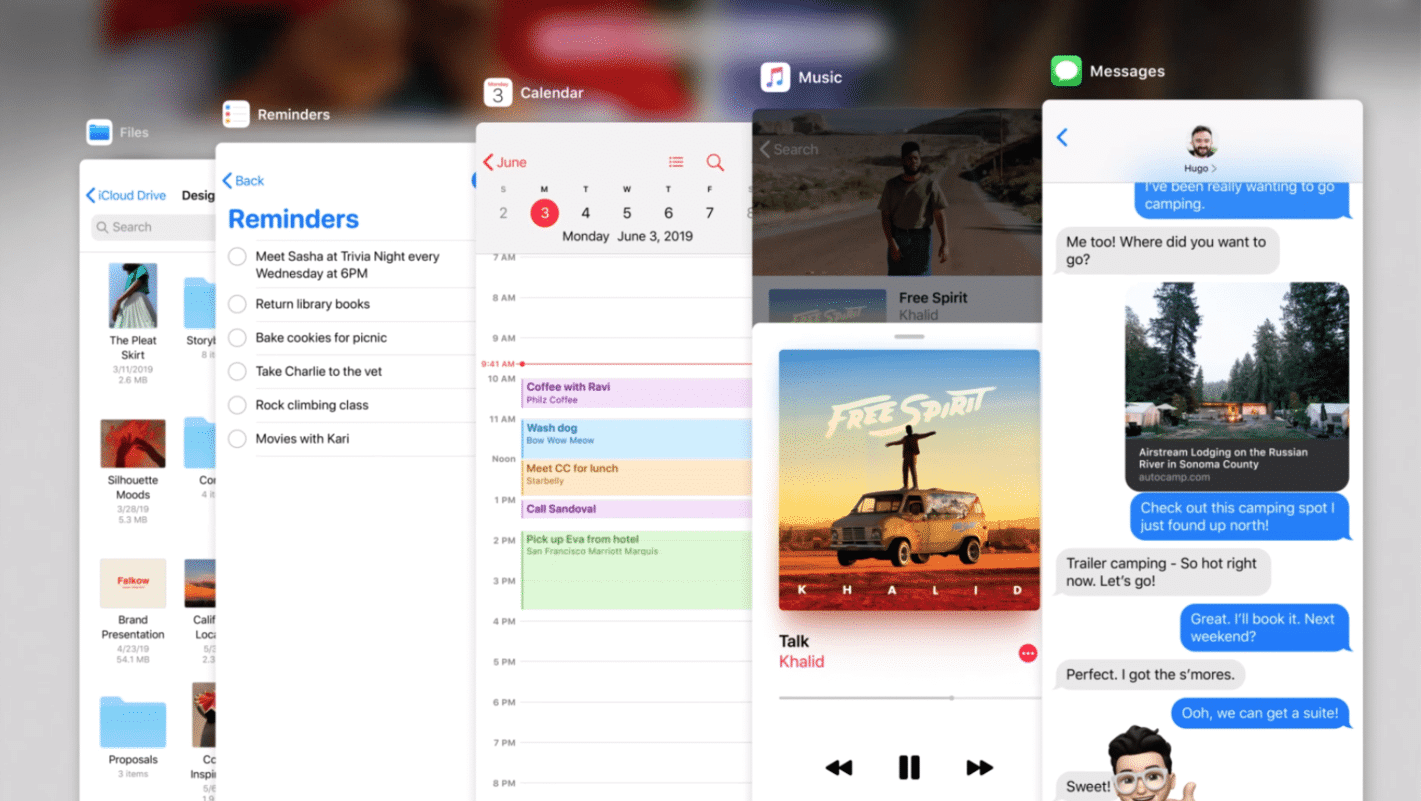1421x801 pixels.
Task: Open the Silhouette Moods file thumbnail
Action: (x=133, y=443)
